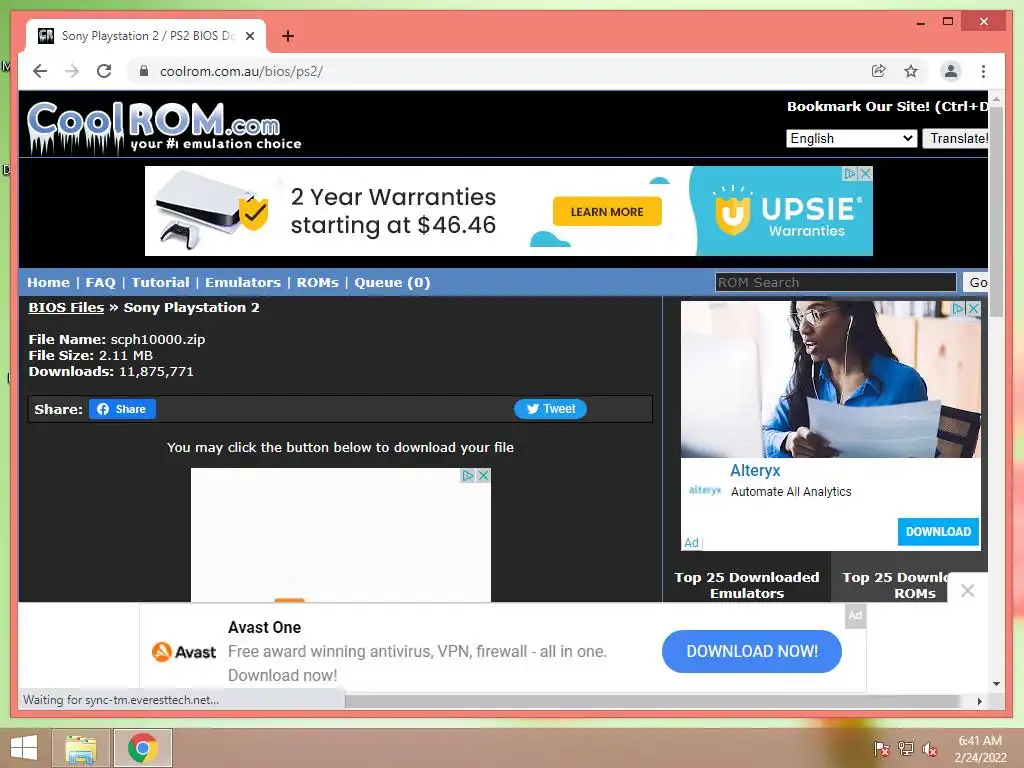Screen dimensions: 1024x768
Task: Click the horizontal scrollbar right arrow
Action: pos(980,701)
